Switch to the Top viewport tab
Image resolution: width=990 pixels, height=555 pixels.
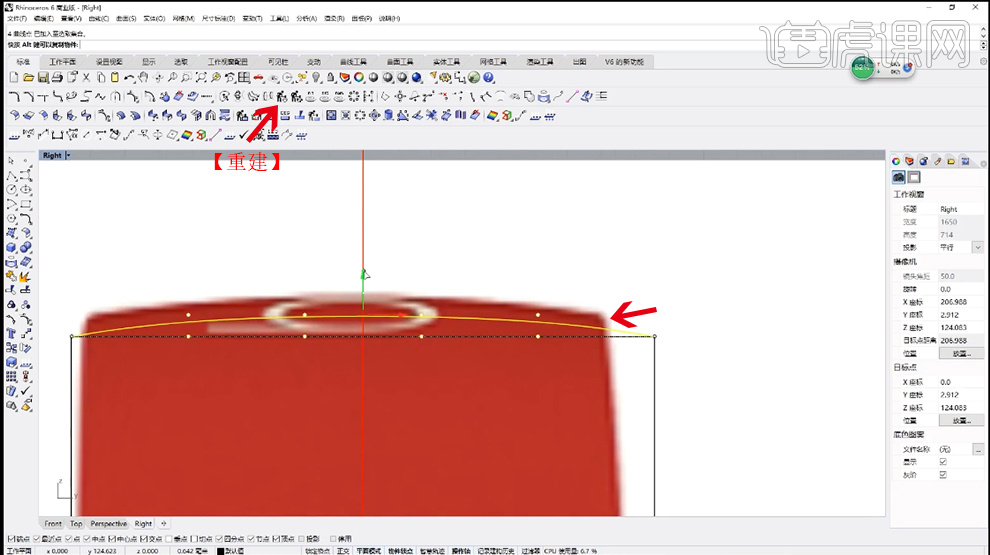click(76, 523)
